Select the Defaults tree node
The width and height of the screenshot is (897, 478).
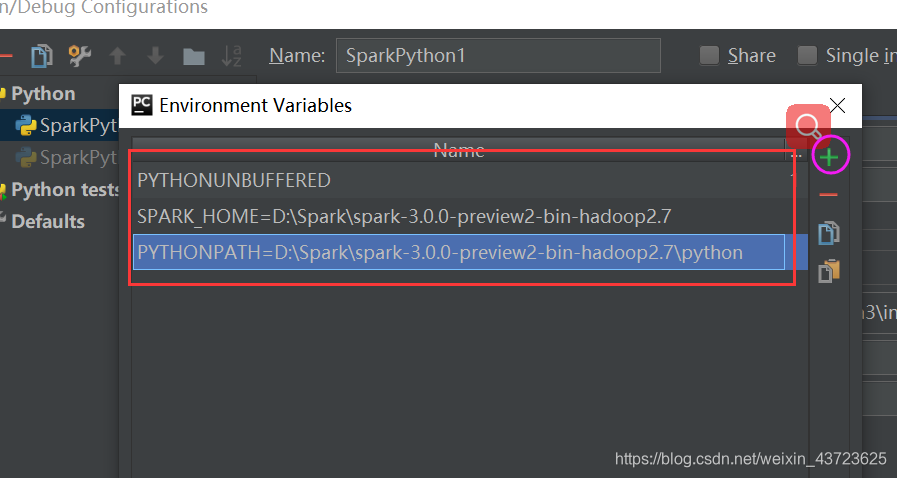tap(47, 221)
